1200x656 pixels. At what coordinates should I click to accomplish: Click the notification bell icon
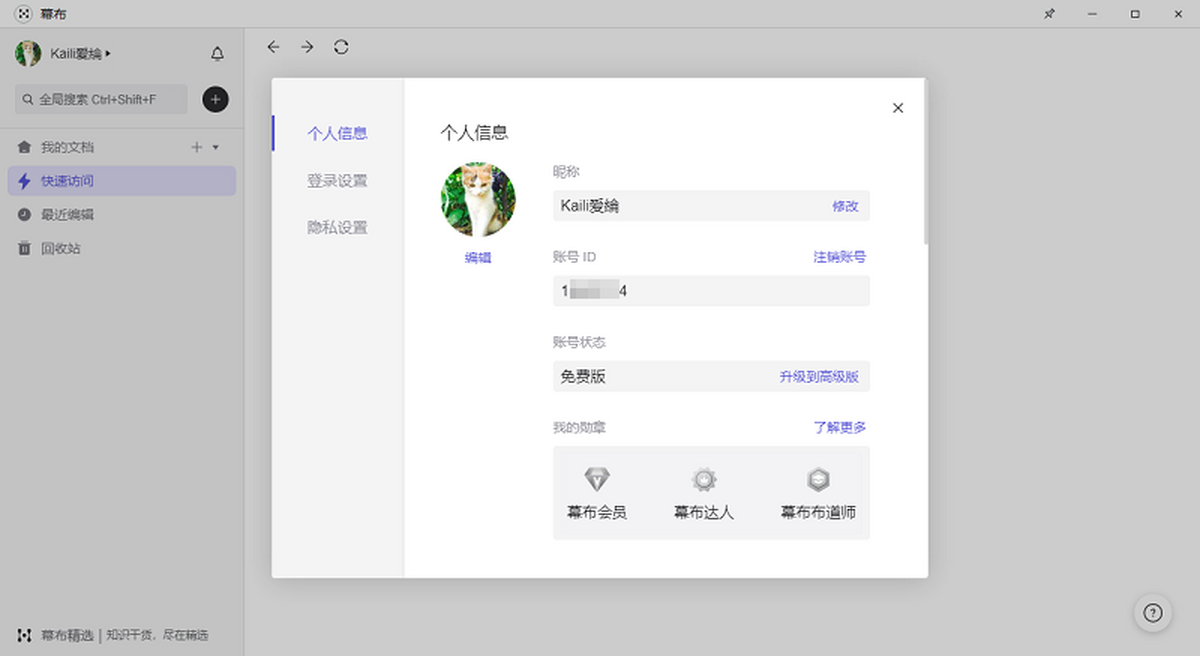217,54
